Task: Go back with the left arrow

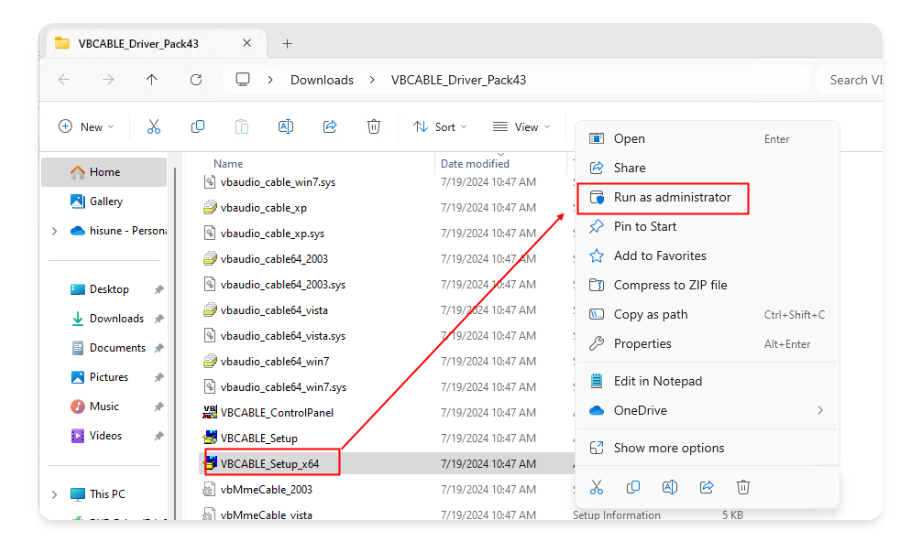Action: [64, 79]
